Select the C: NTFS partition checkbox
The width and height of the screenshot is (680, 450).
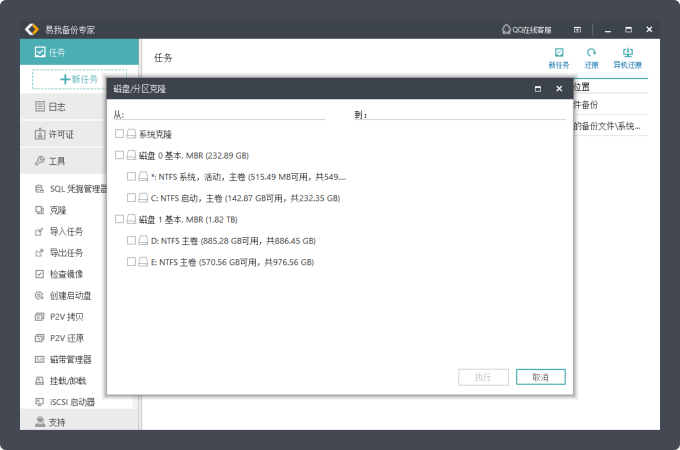click(132, 198)
